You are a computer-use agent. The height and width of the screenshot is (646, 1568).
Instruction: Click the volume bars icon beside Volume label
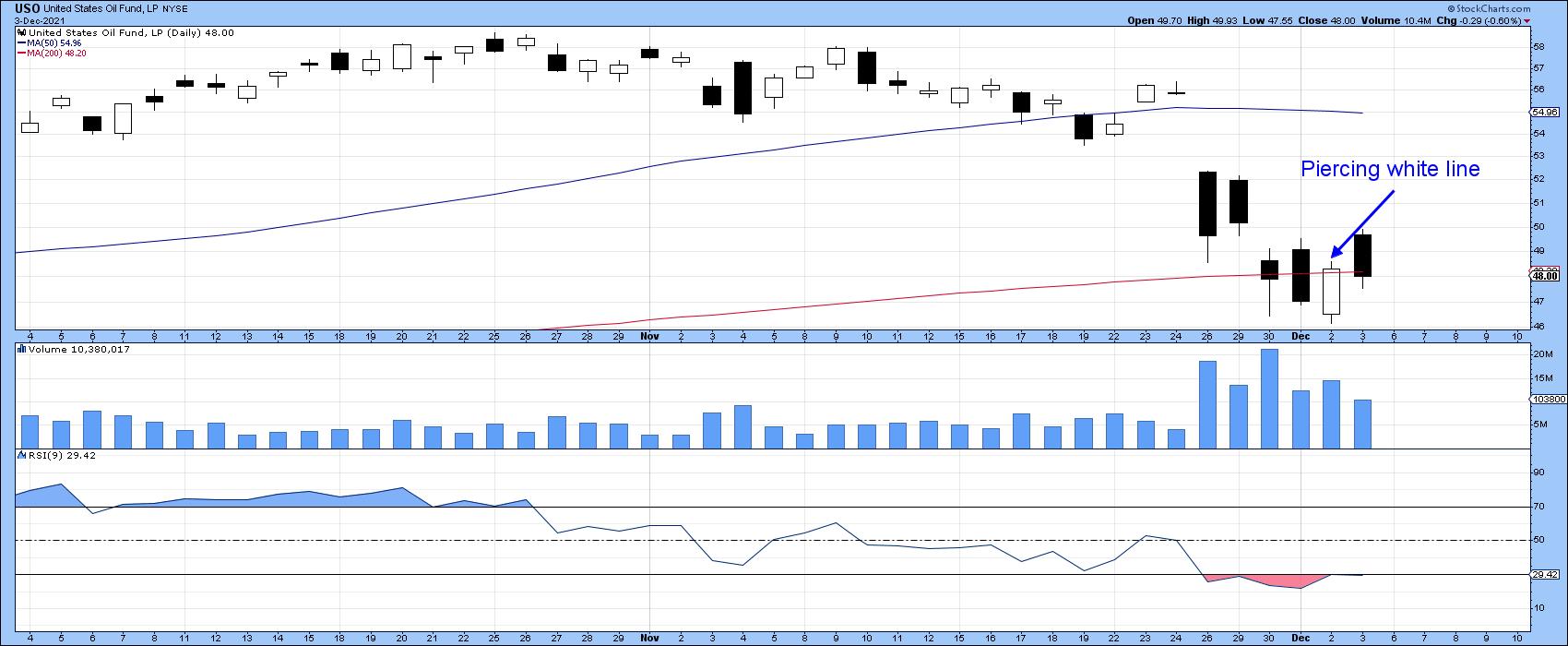point(21,350)
